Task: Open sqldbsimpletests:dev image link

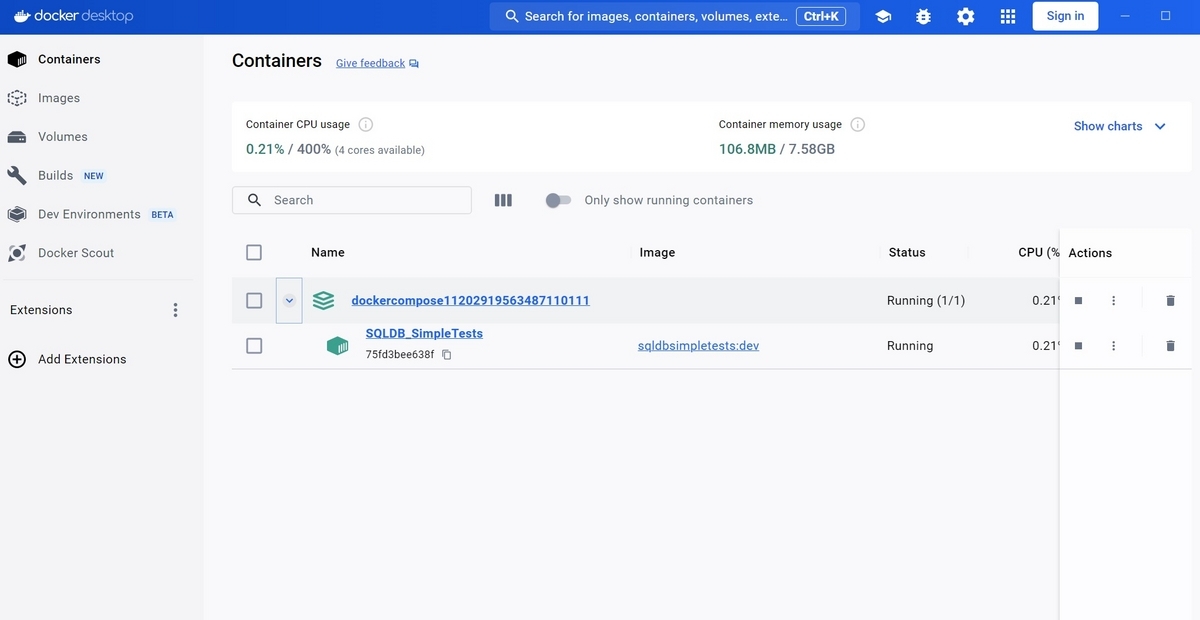Action: 698,345
